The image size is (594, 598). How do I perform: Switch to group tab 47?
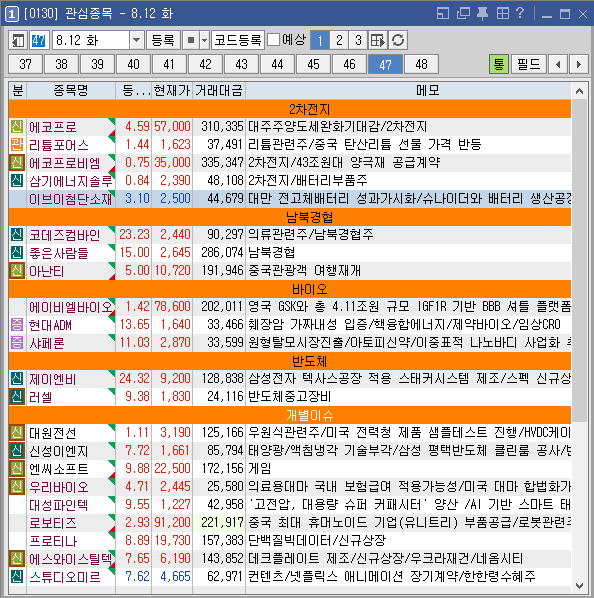[x=385, y=64]
